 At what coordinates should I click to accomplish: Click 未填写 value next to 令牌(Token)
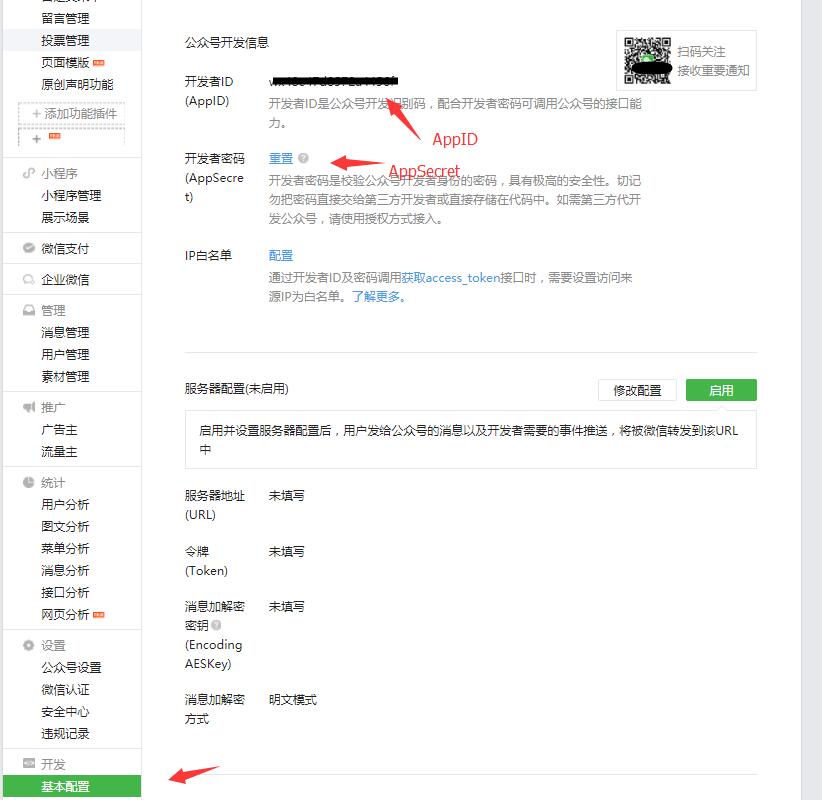286,552
